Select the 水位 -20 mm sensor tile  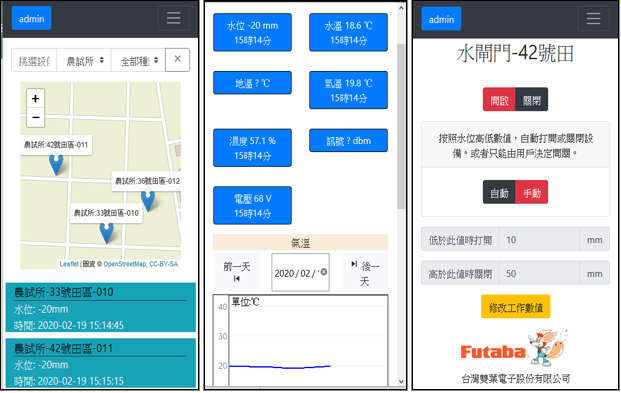(x=252, y=32)
